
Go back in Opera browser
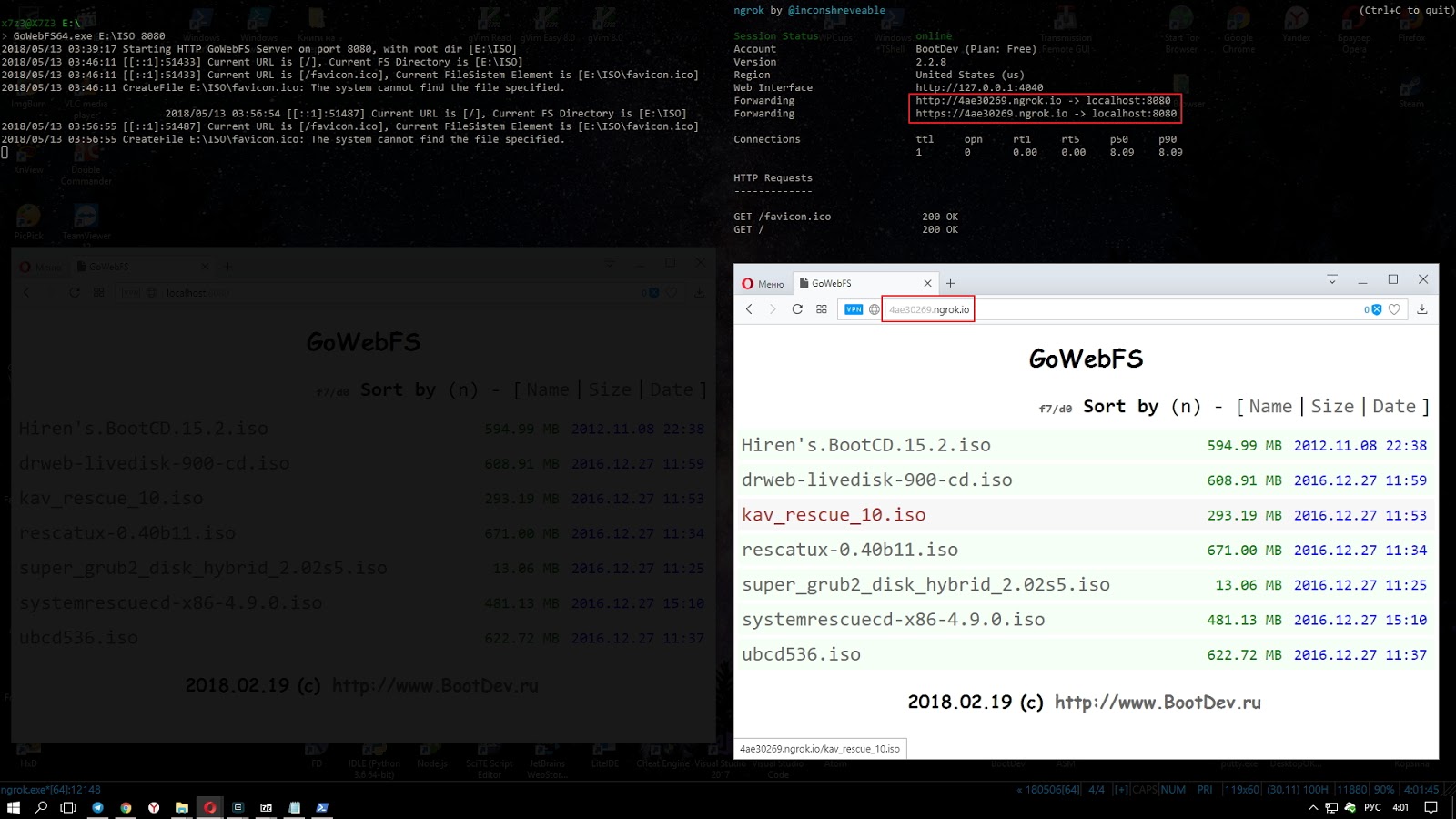click(x=749, y=309)
